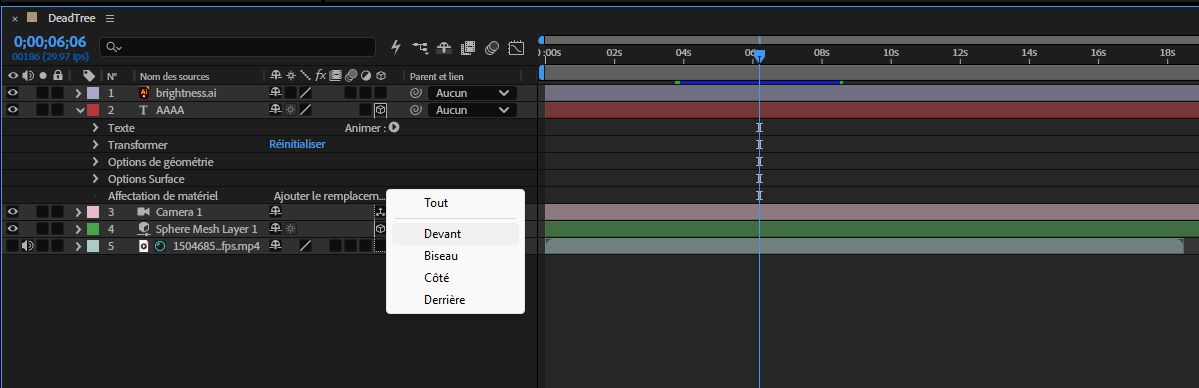Open the parent dropdown of AAAA

(473, 110)
